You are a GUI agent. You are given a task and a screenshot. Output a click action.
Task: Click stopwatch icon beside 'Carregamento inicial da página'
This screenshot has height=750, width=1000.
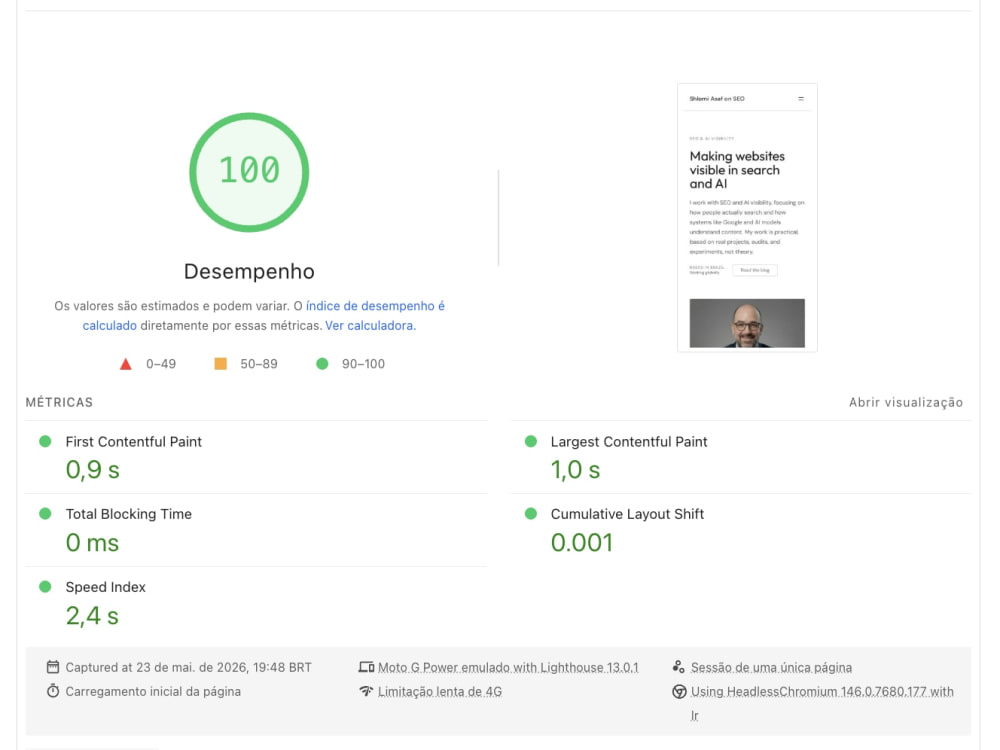pyautogui.click(x=53, y=691)
